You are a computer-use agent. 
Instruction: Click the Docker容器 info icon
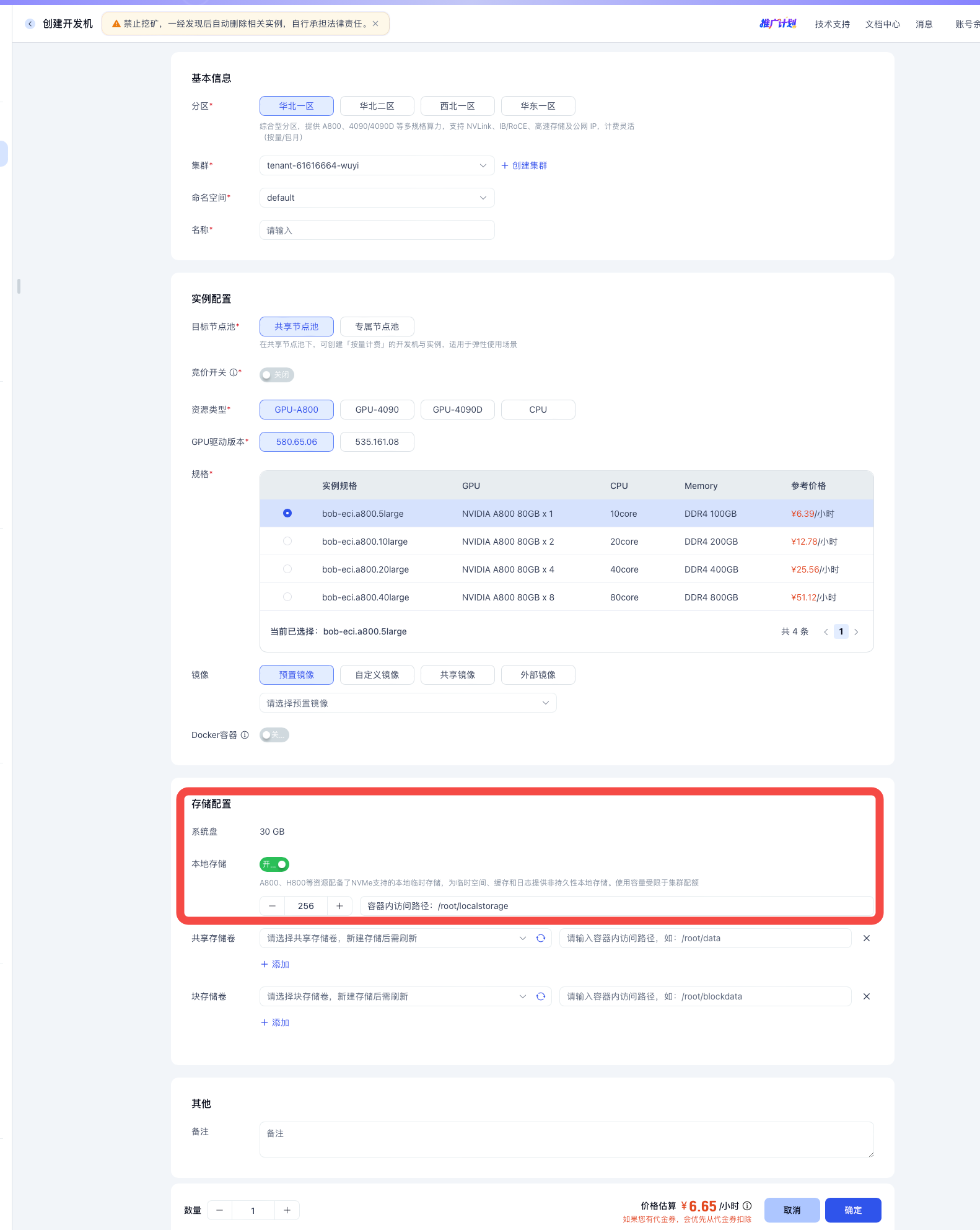point(245,735)
